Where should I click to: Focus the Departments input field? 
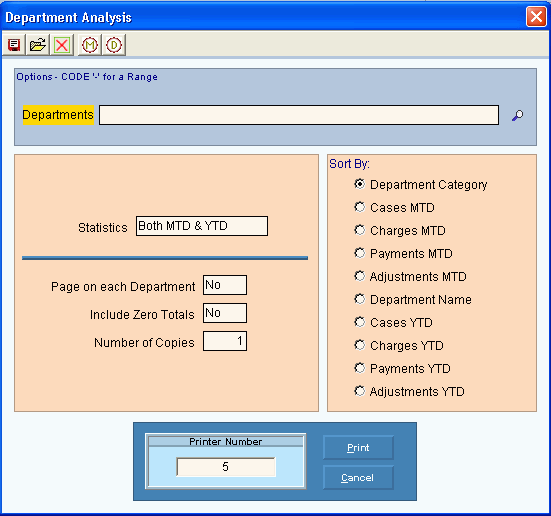(299, 115)
